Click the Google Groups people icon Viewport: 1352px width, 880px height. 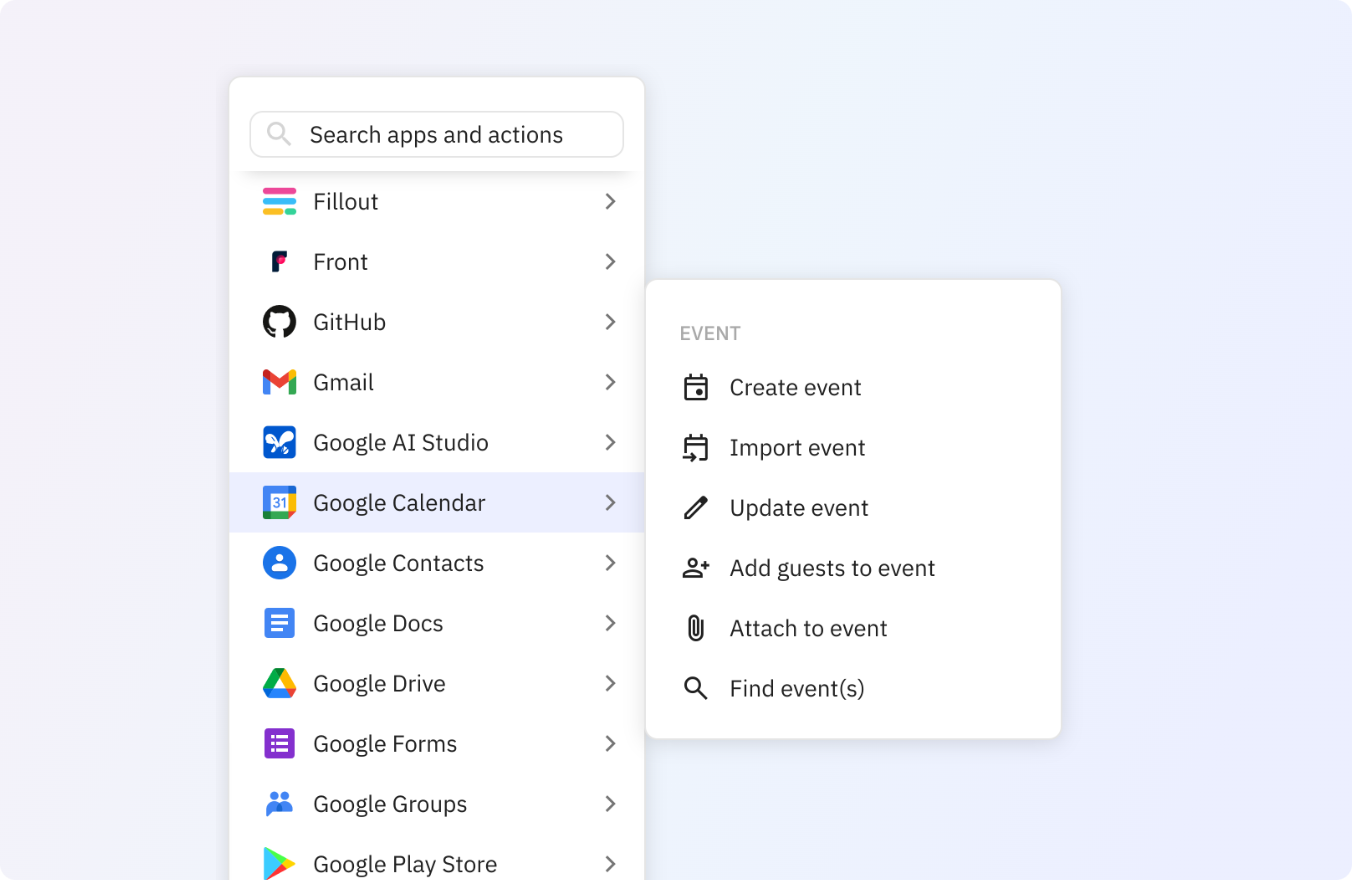click(279, 803)
